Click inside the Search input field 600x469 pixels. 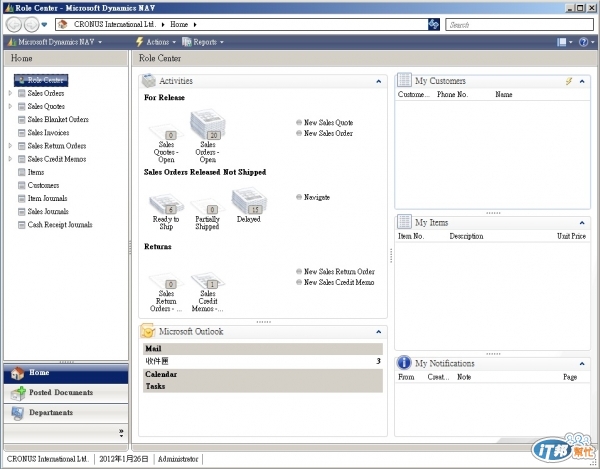click(519, 25)
